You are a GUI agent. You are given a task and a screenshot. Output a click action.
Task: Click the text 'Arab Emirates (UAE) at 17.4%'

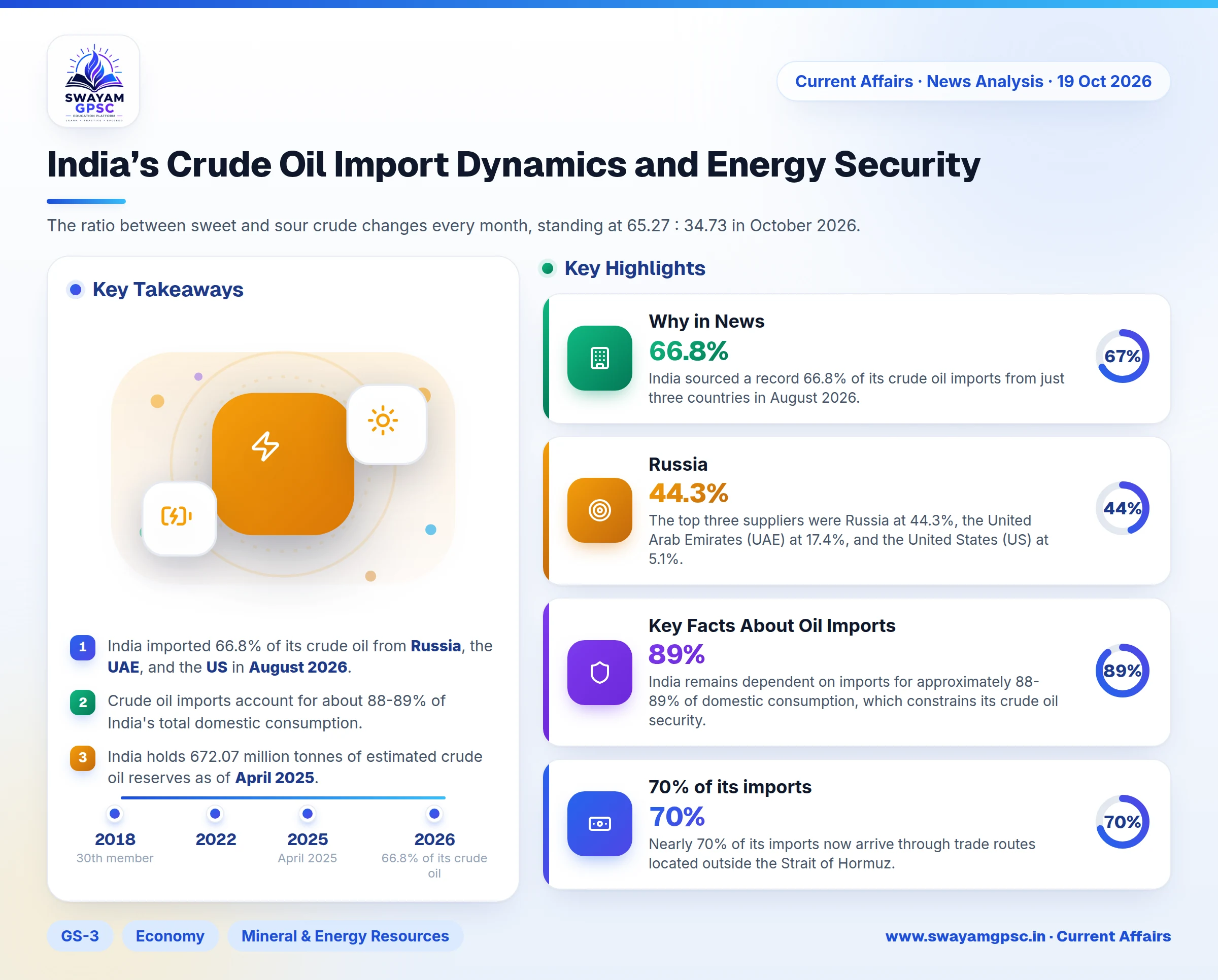coord(747,540)
